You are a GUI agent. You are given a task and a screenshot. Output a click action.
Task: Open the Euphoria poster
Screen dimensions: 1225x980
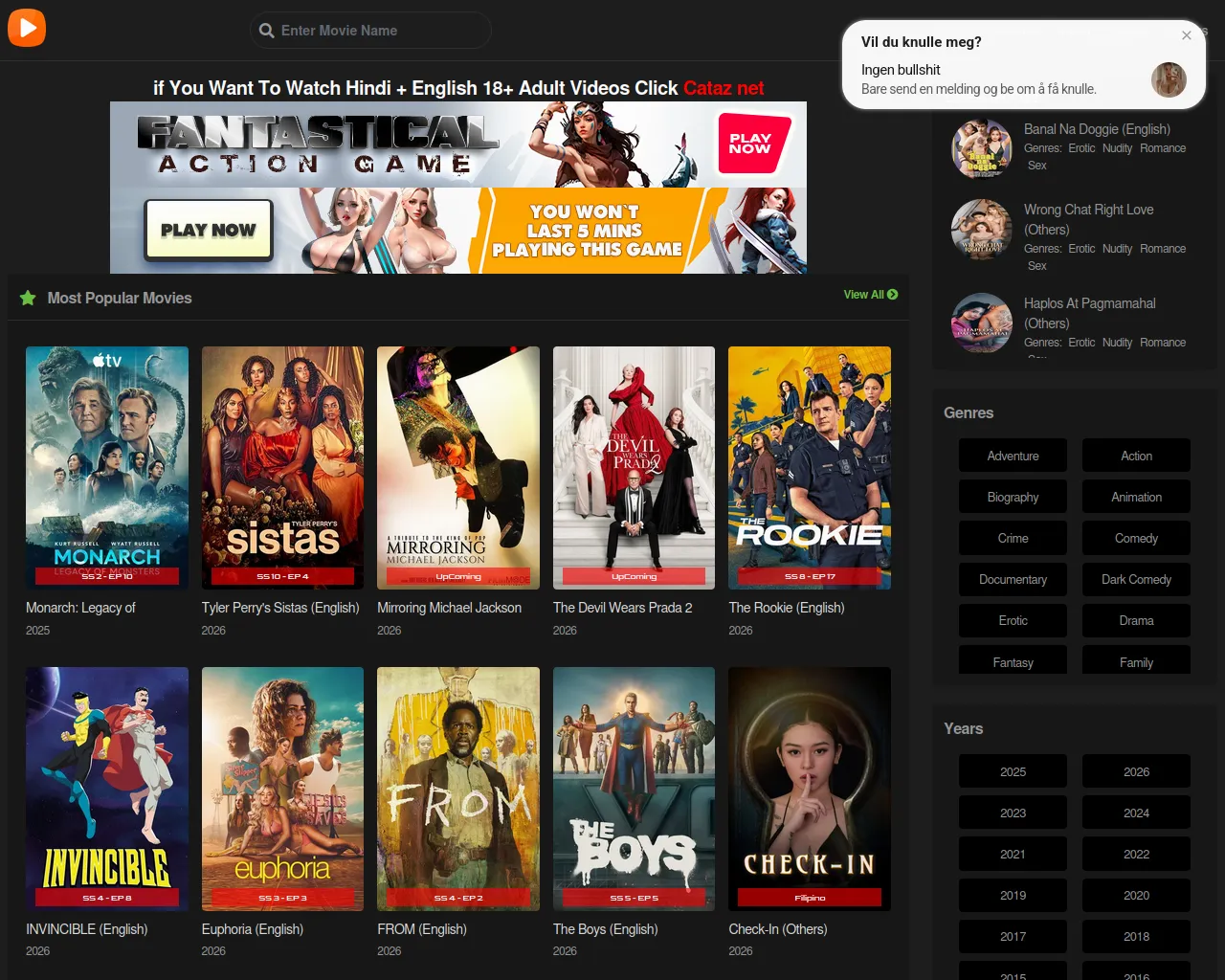point(282,789)
